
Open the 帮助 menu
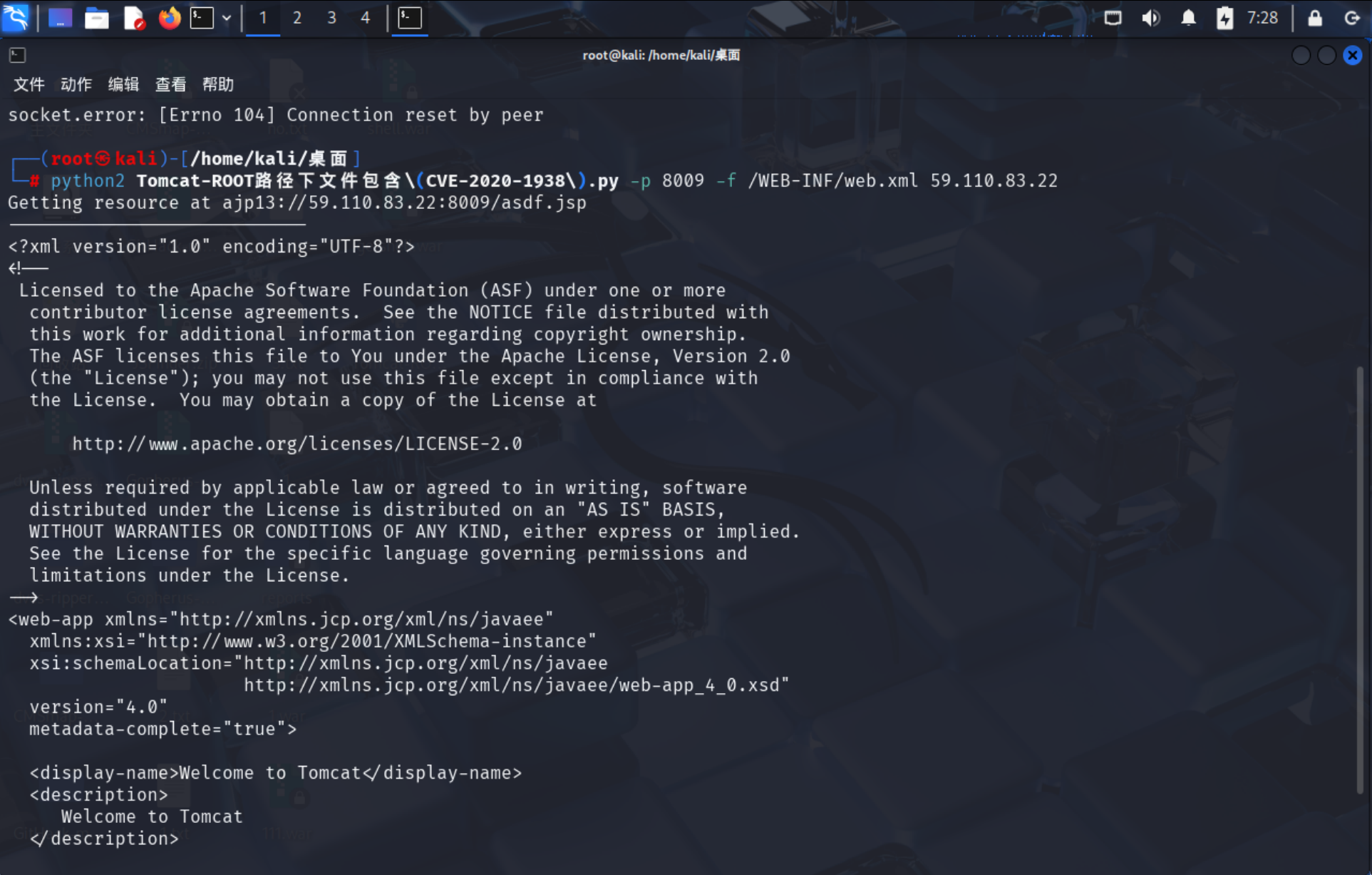(218, 84)
